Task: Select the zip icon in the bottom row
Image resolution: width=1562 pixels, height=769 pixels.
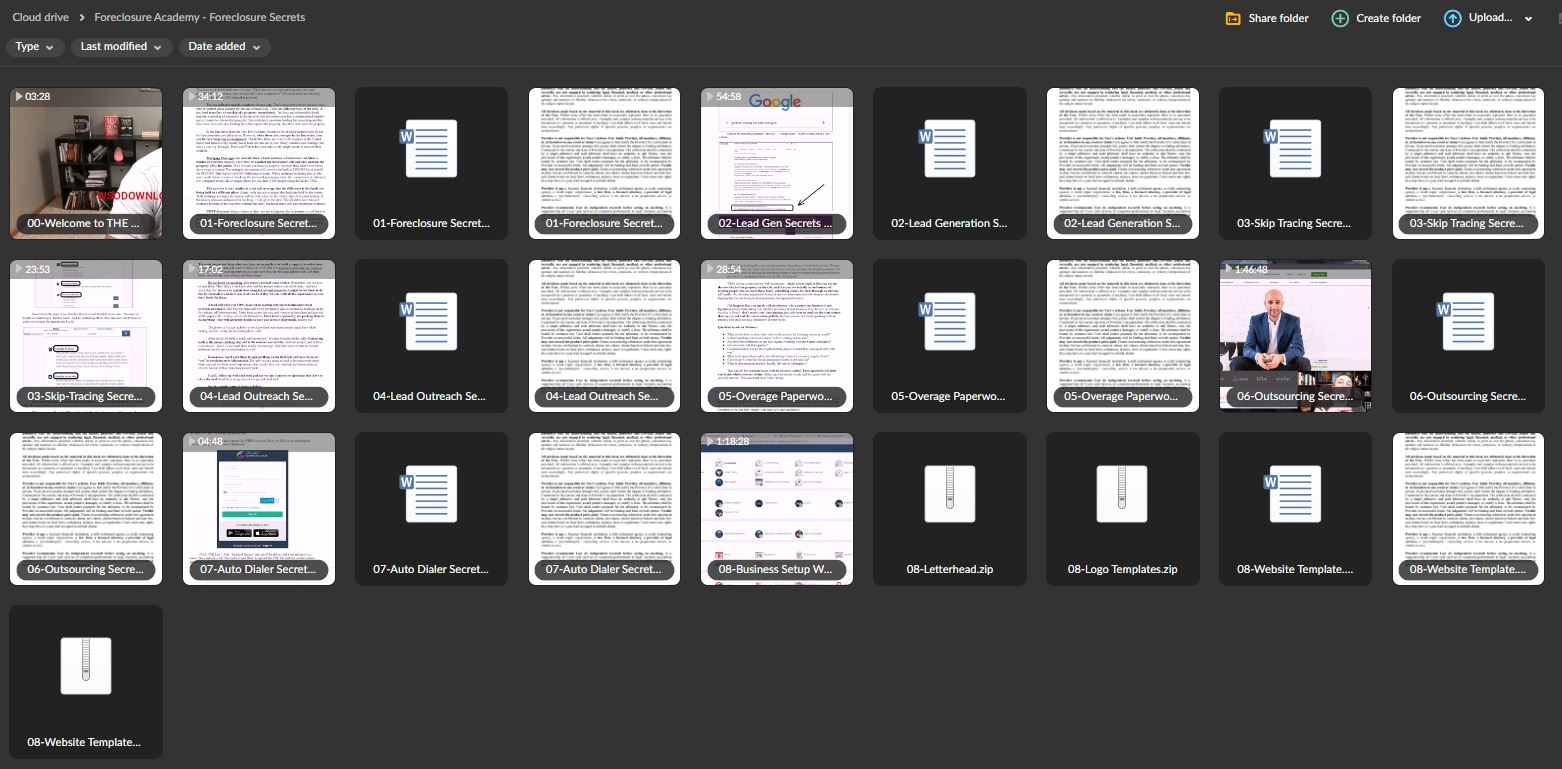Action: [x=85, y=666]
